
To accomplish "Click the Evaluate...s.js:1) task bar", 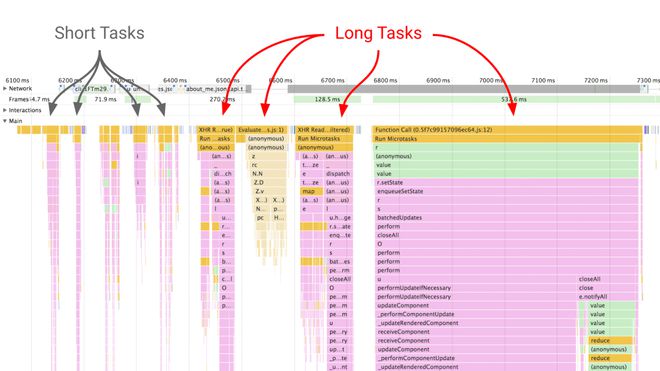I will [261, 130].
